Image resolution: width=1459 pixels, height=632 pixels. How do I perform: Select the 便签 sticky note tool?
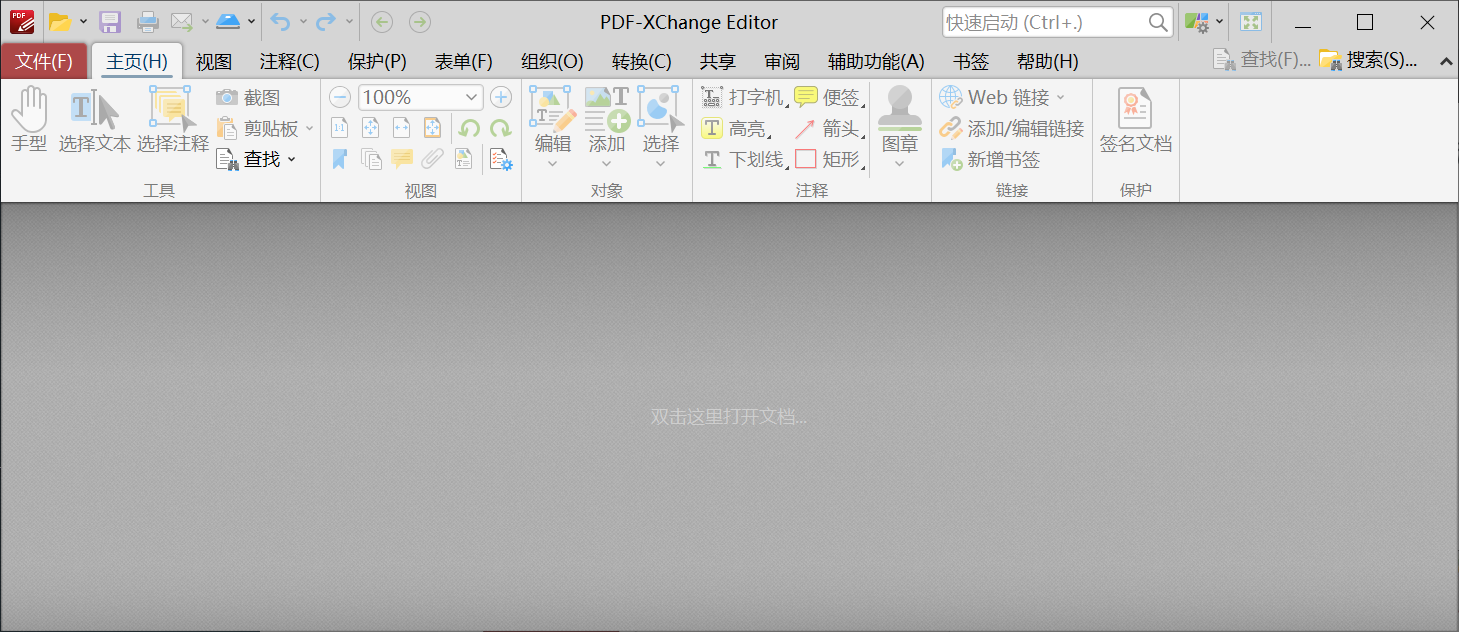[829, 97]
